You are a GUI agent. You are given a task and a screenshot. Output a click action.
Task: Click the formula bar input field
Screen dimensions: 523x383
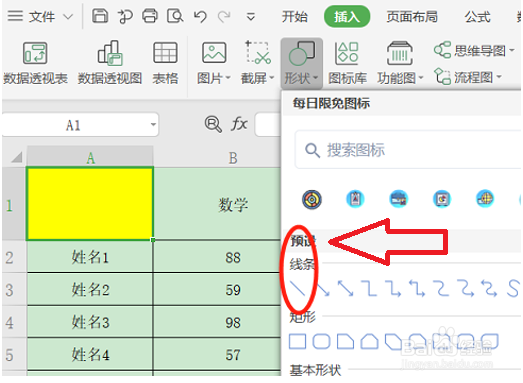point(268,125)
